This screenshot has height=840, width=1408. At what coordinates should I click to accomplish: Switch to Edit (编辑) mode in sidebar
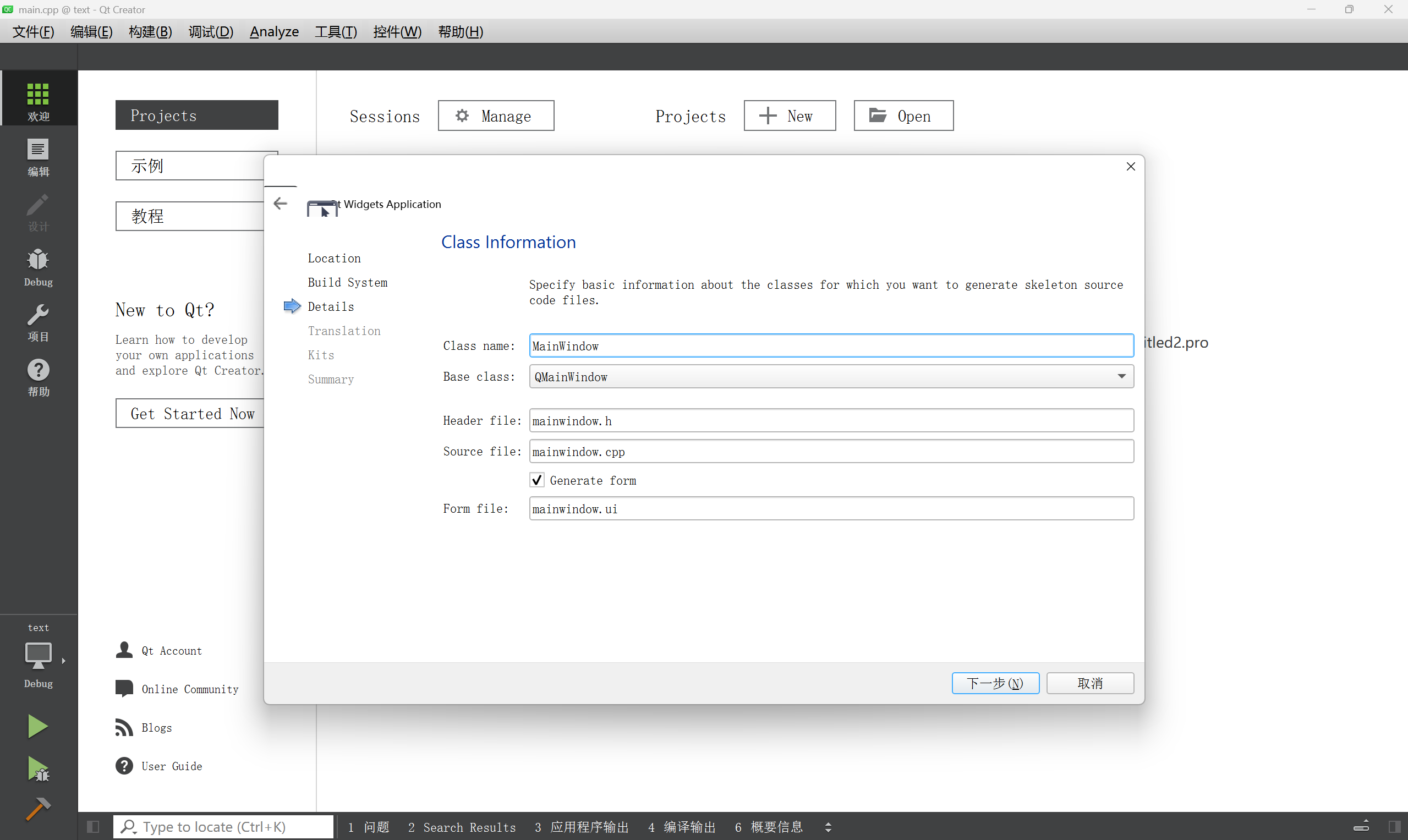[39, 157]
